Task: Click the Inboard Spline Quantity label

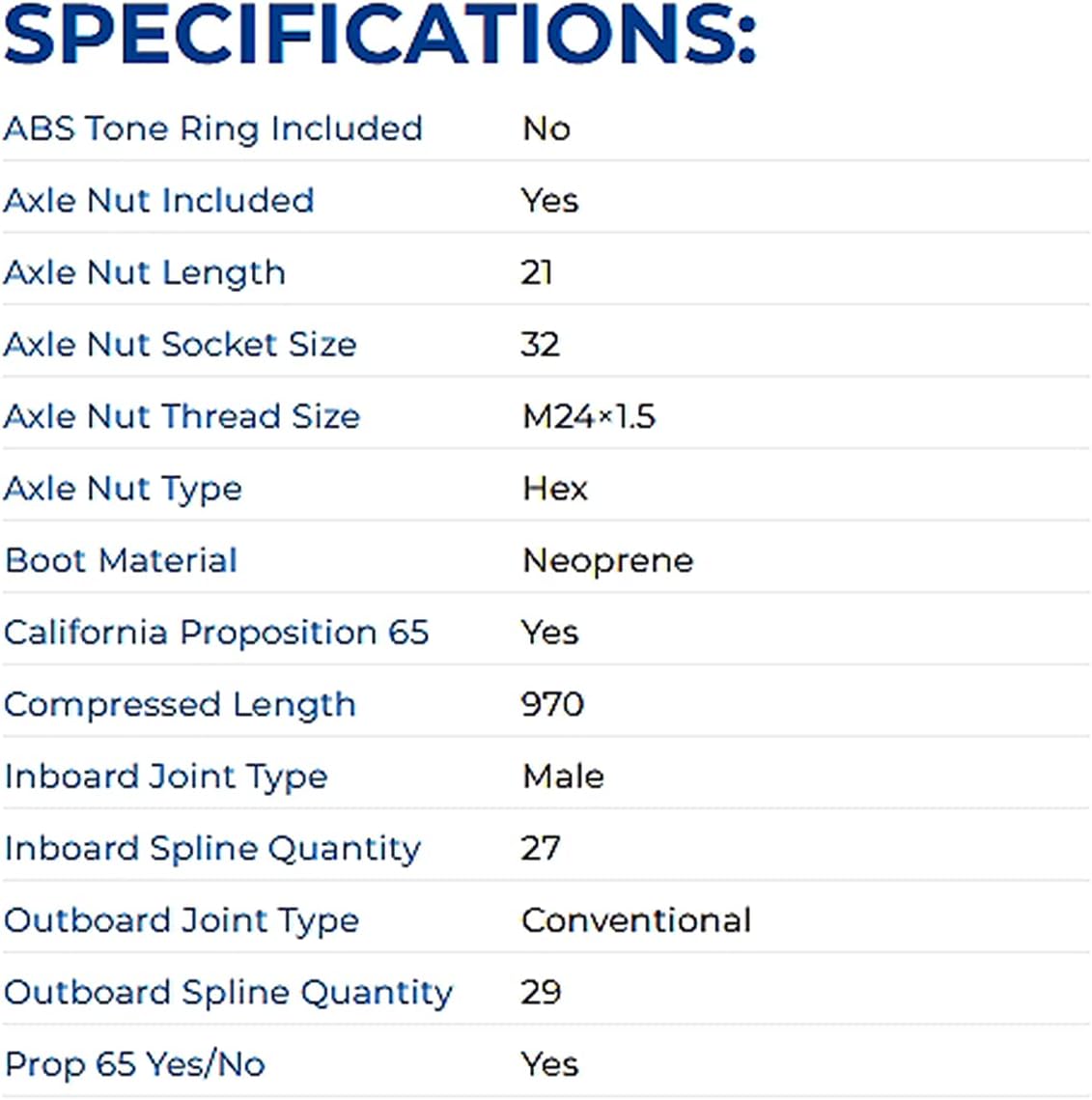Action: coord(212,849)
